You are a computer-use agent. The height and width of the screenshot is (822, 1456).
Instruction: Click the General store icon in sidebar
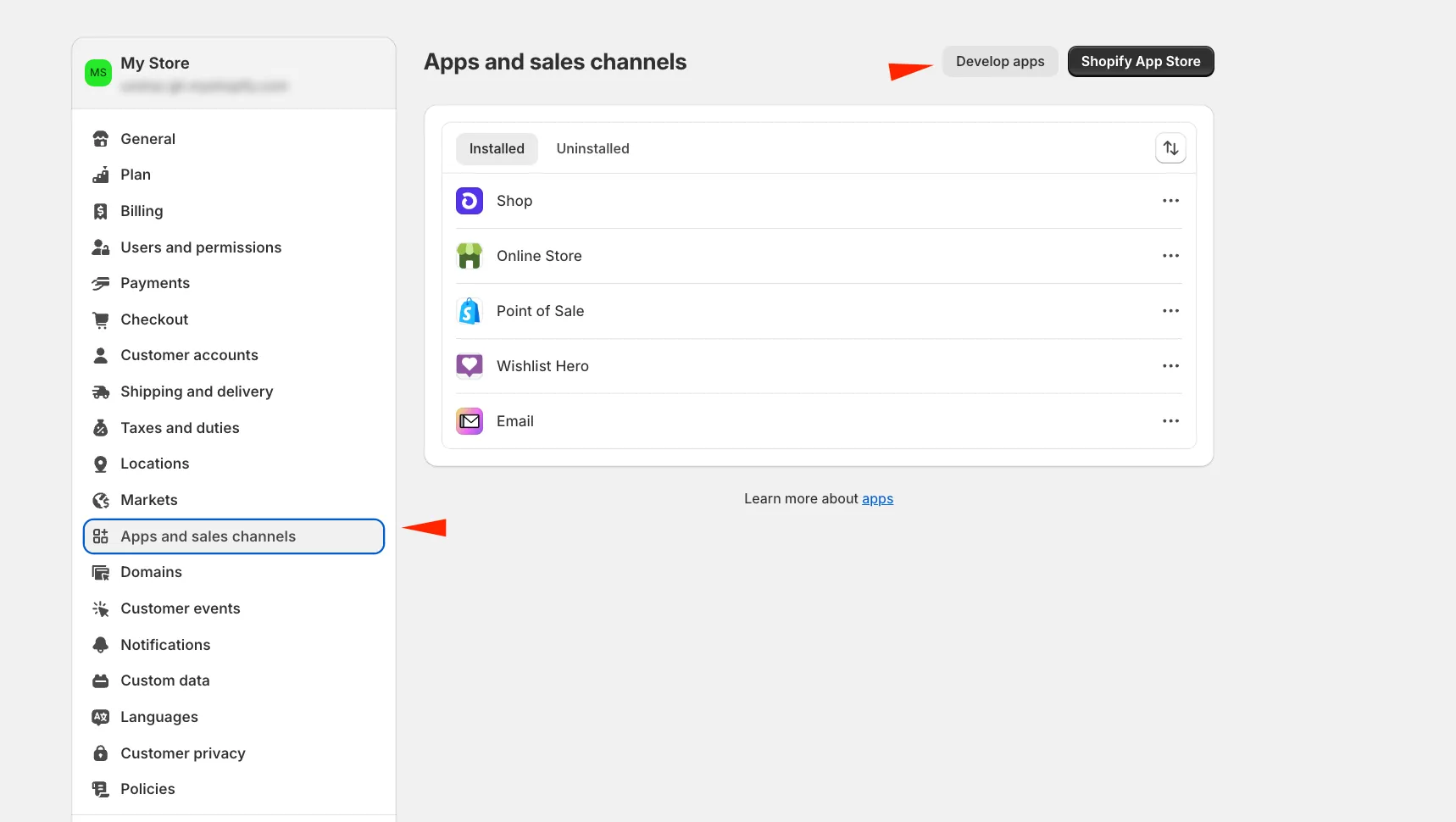click(x=101, y=139)
